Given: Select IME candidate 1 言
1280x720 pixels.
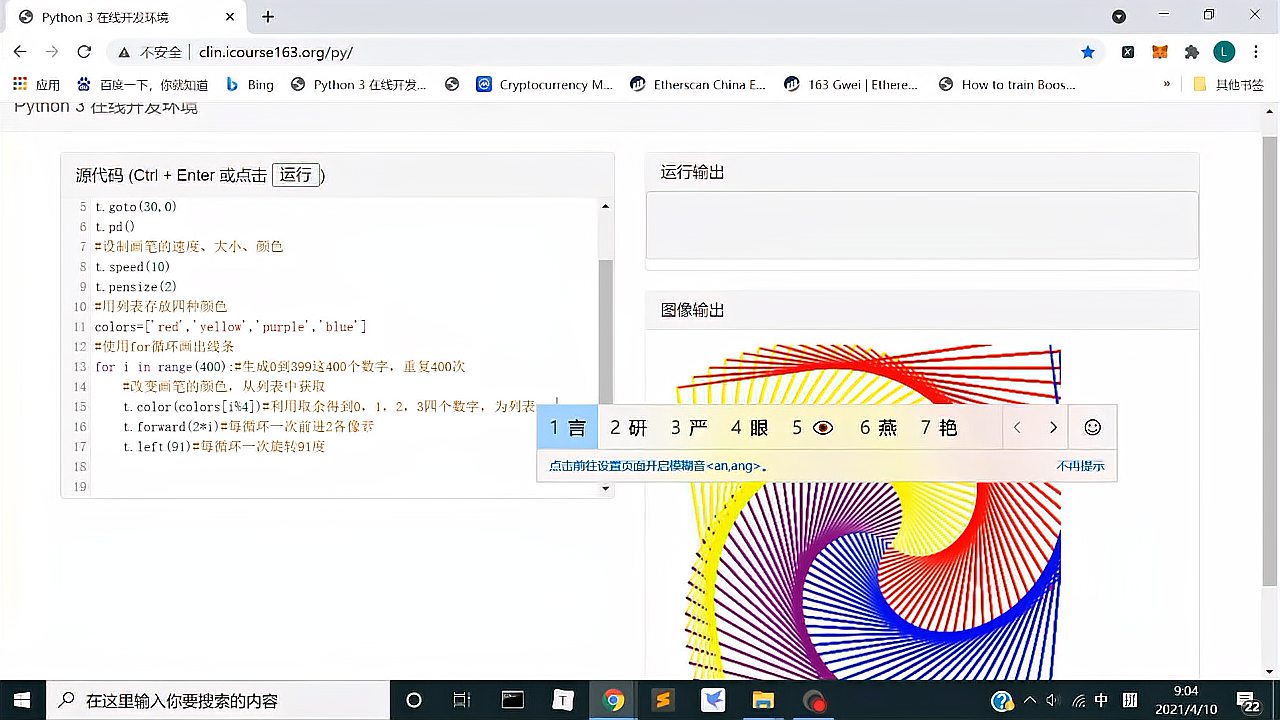Looking at the screenshot, I should 567,428.
